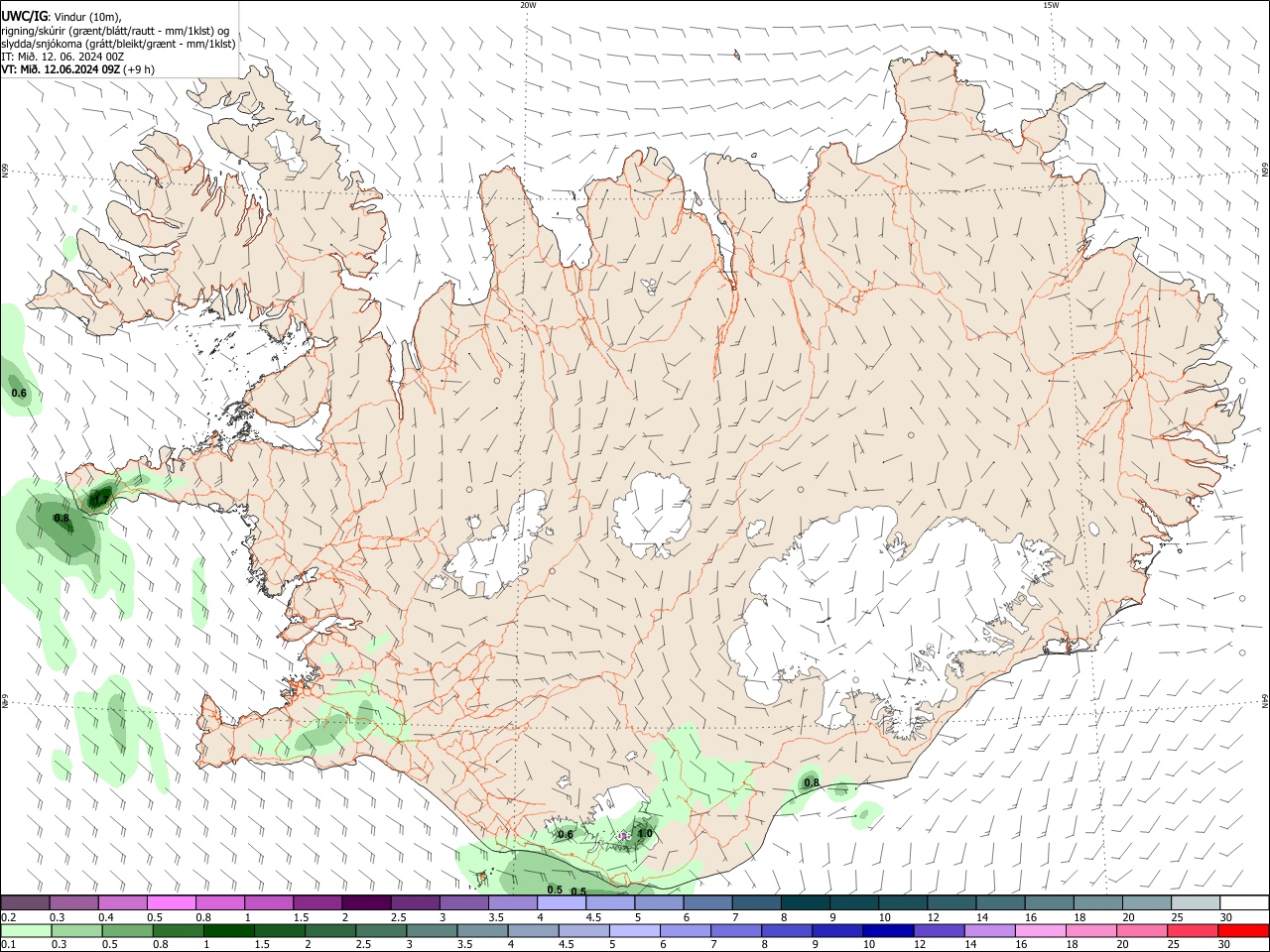Click the periwinkle snow swatch above top-row 4
This screenshot has width=1270, height=952.
(x=562, y=902)
